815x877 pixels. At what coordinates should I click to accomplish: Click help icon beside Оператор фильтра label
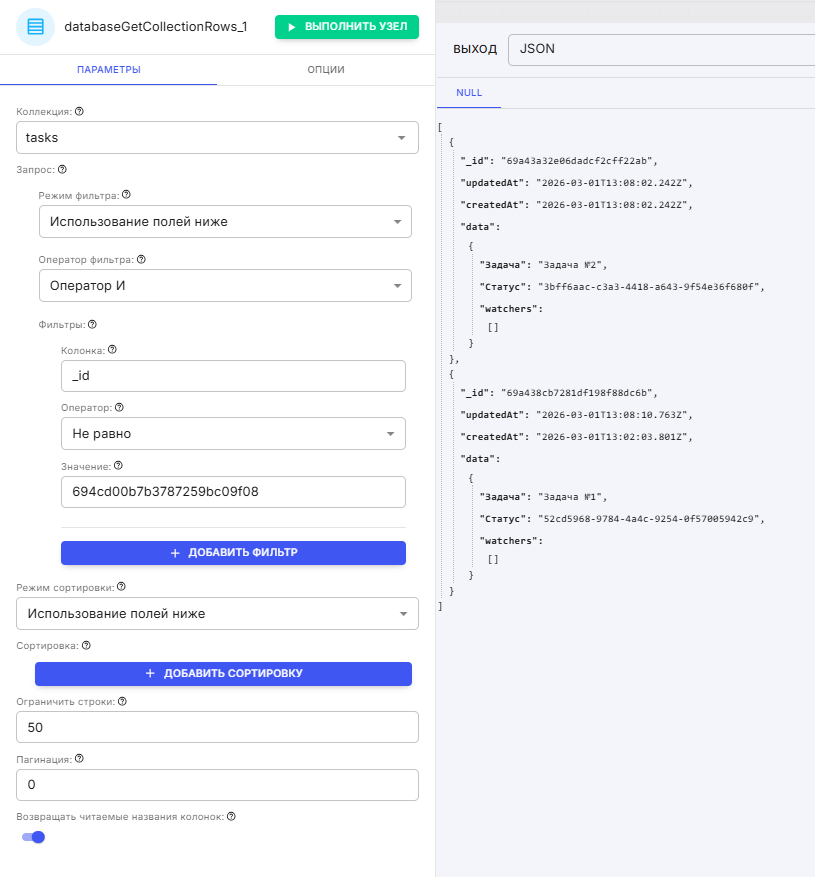(141, 259)
